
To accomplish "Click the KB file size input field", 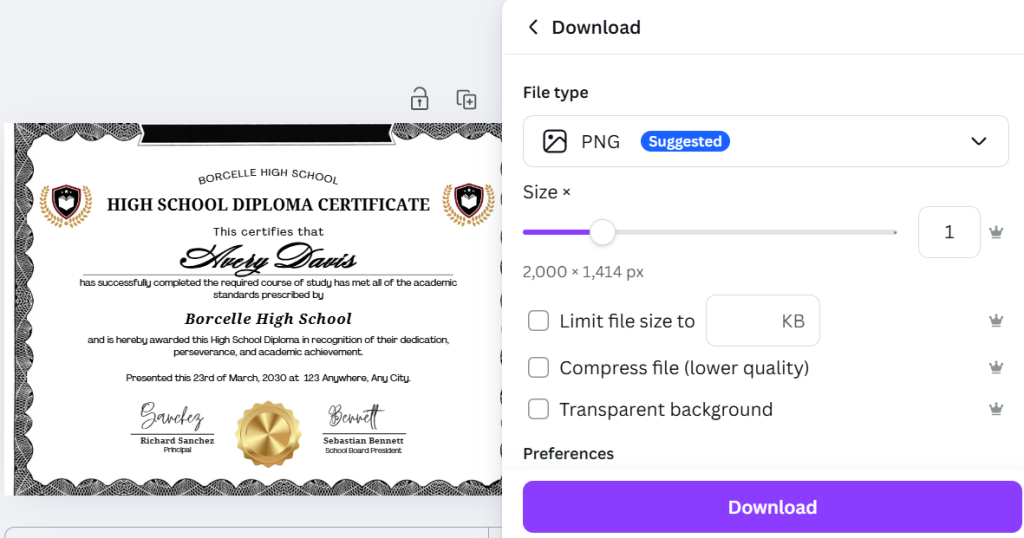I will tap(762, 321).
